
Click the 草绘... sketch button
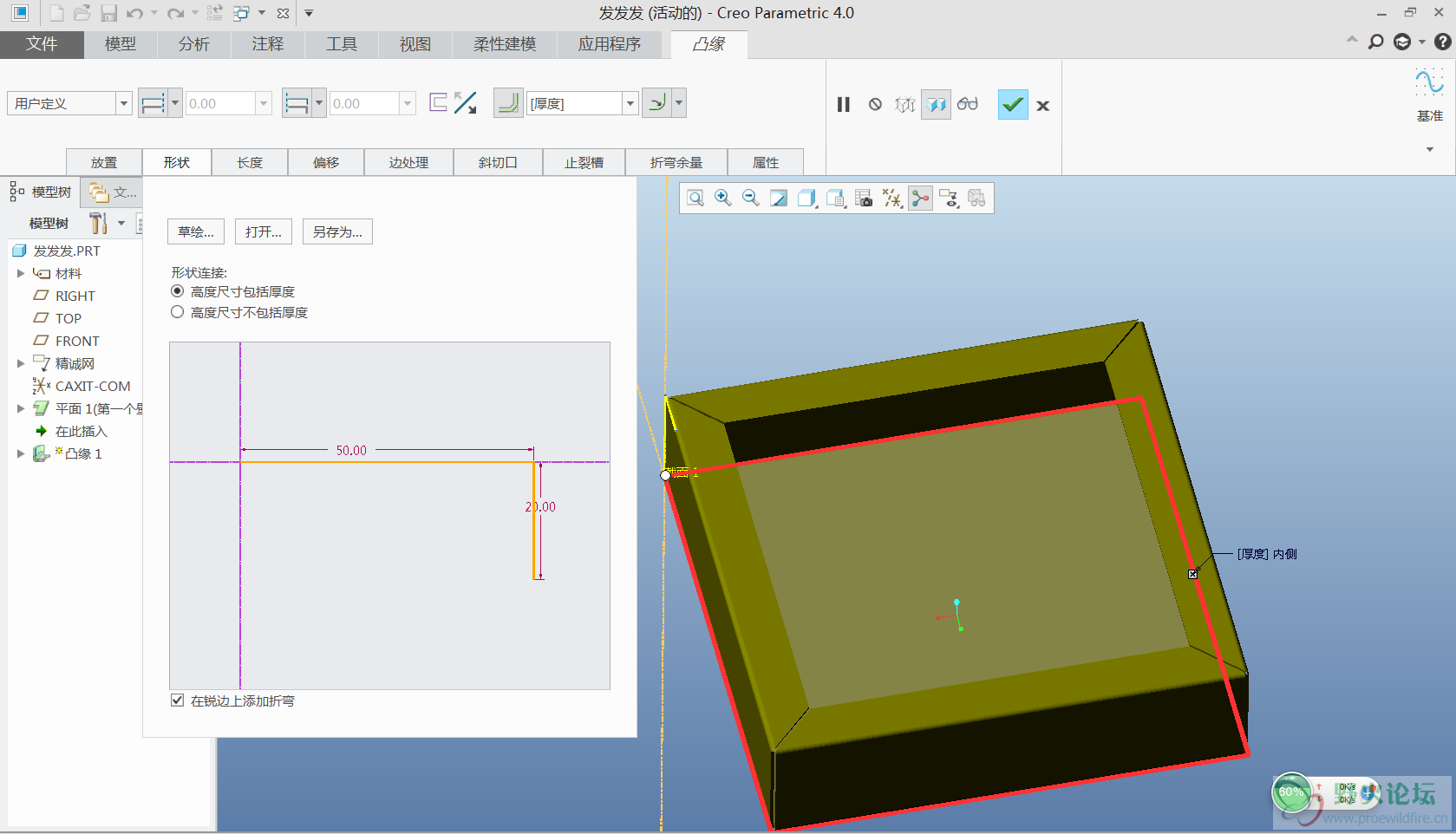click(196, 231)
